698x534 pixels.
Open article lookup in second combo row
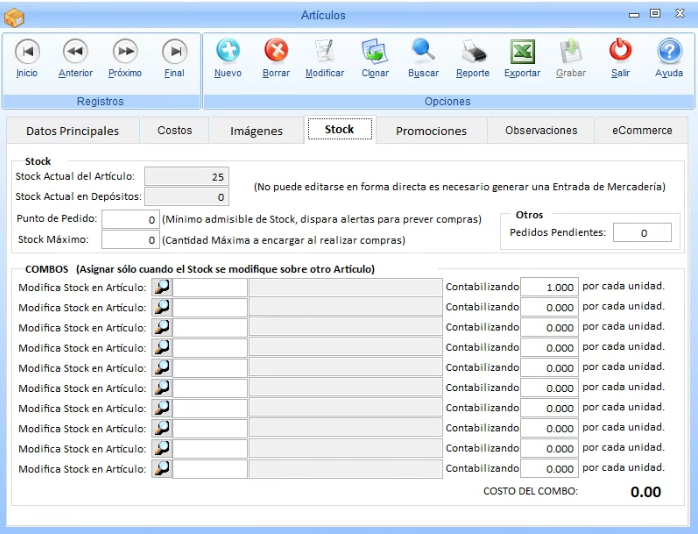click(x=162, y=307)
